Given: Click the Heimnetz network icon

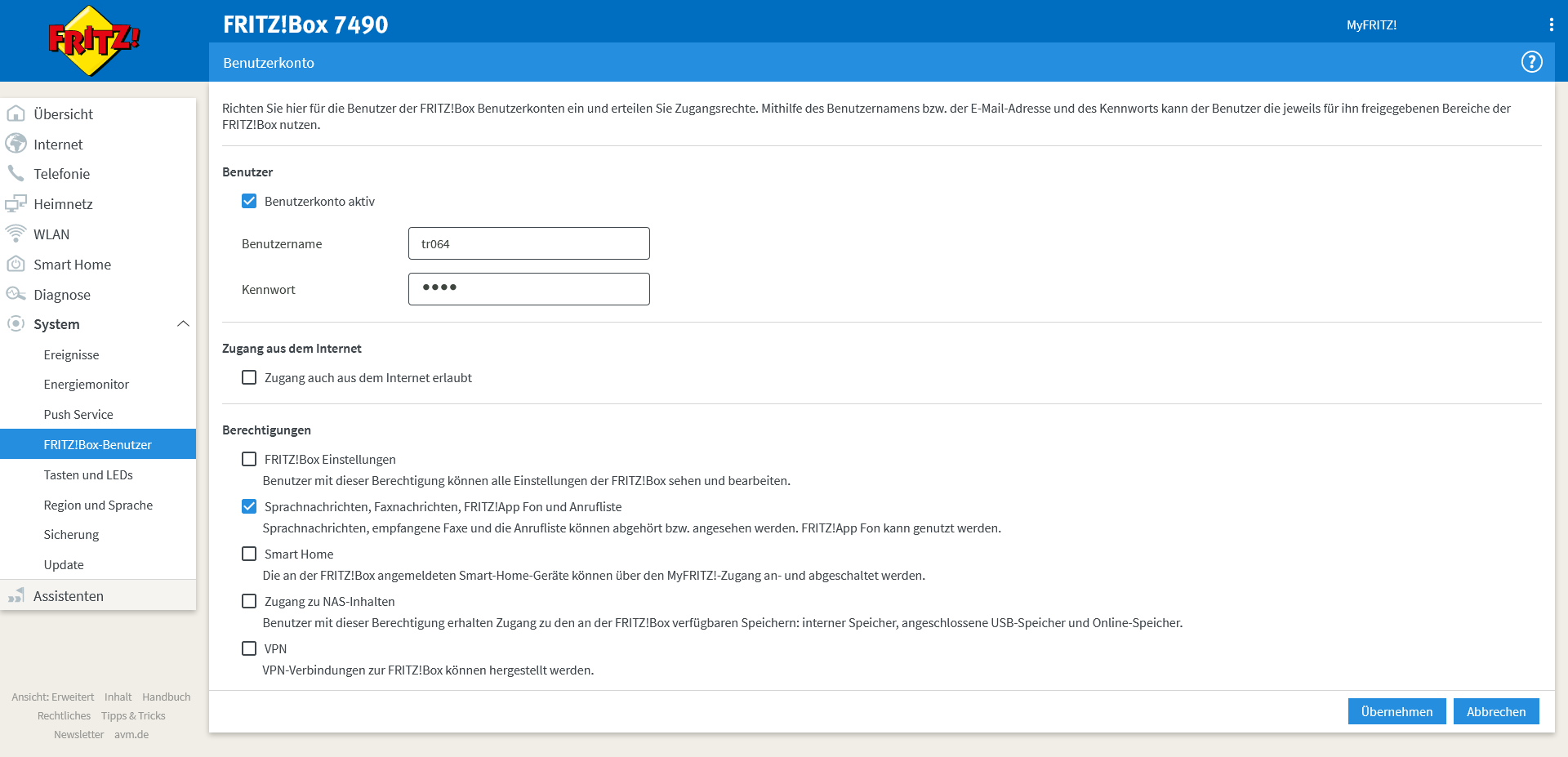Looking at the screenshot, I should click(16, 203).
